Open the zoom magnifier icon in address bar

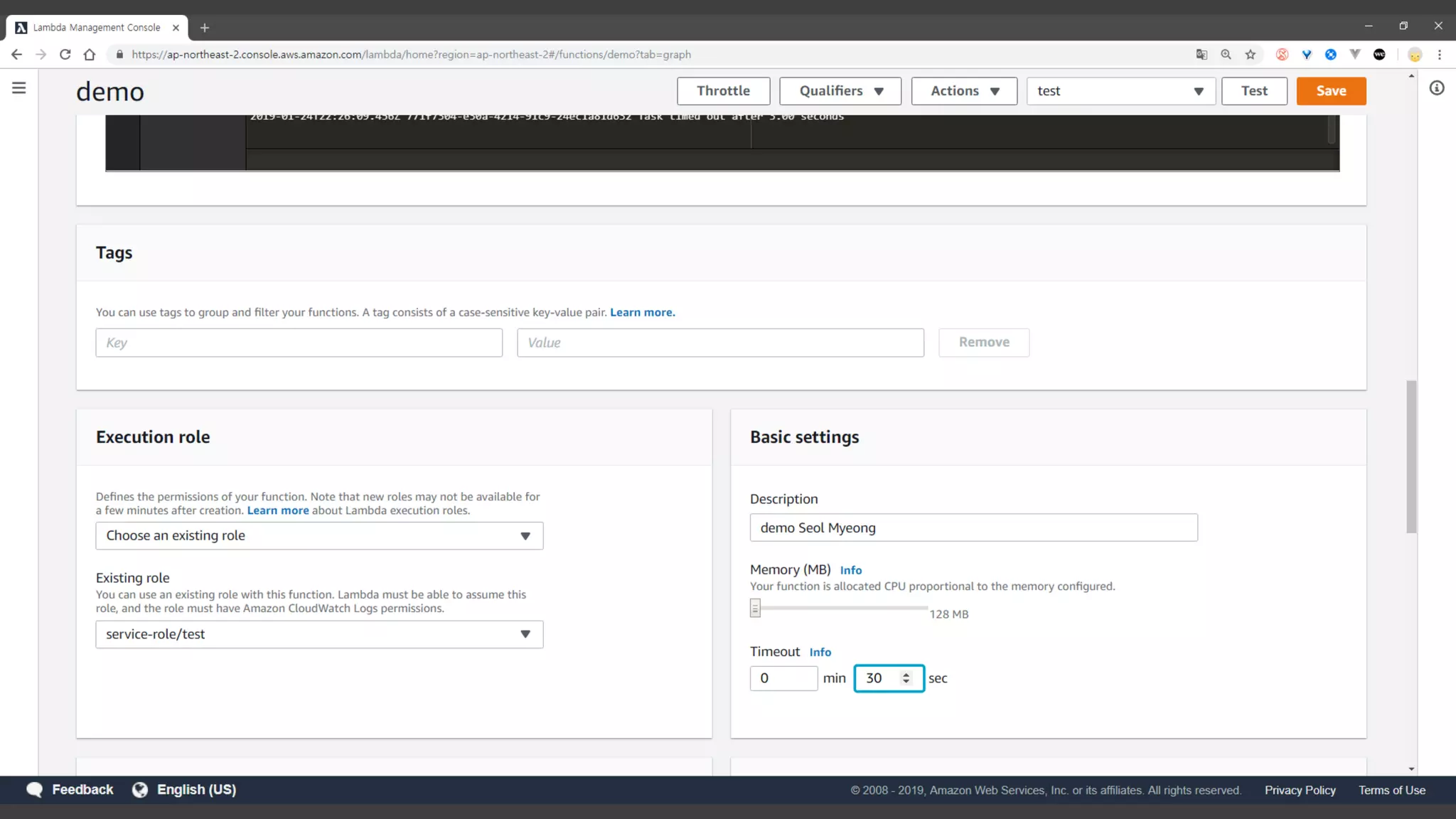1226,55
